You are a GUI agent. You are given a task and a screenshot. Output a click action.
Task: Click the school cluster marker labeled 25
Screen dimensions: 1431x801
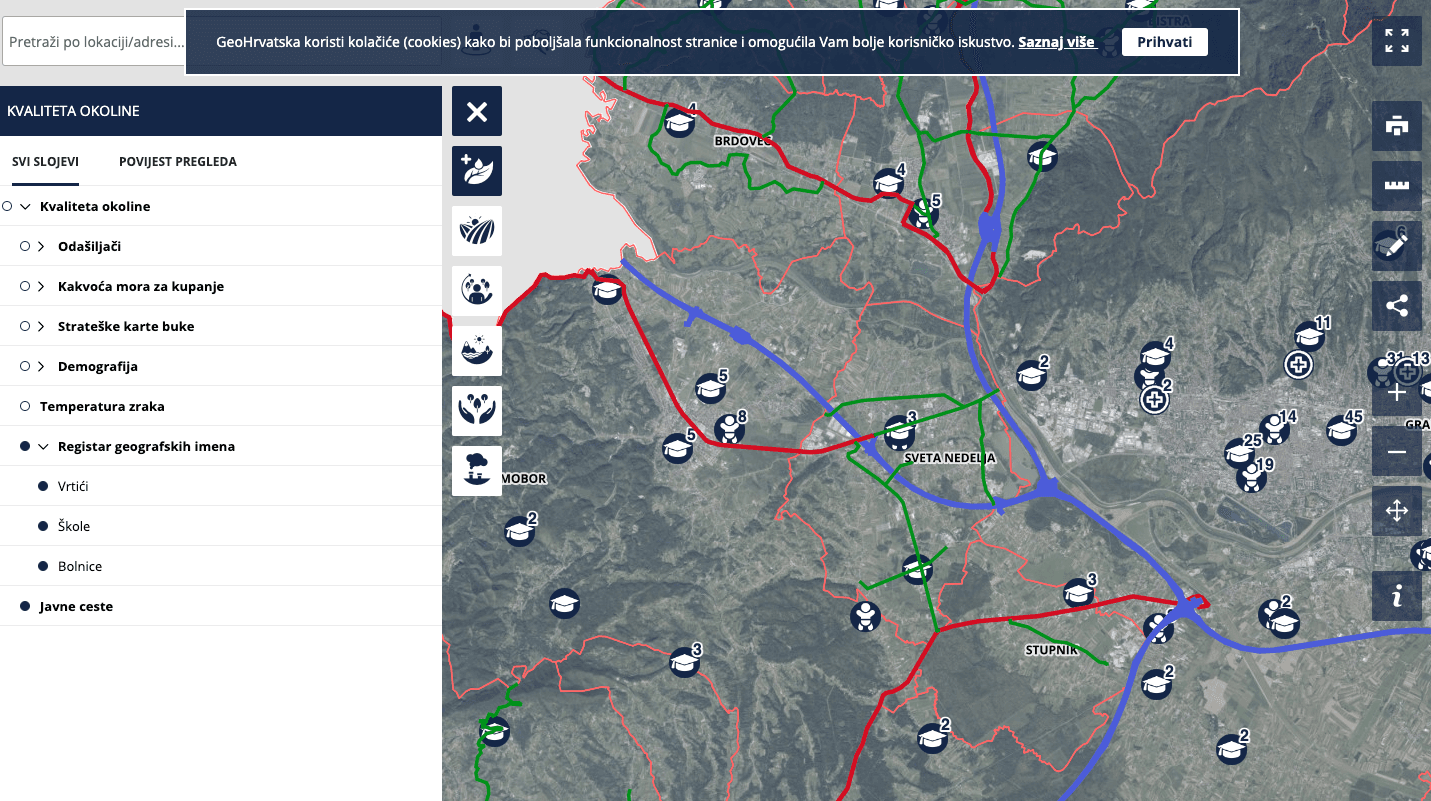pos(1240,454)
